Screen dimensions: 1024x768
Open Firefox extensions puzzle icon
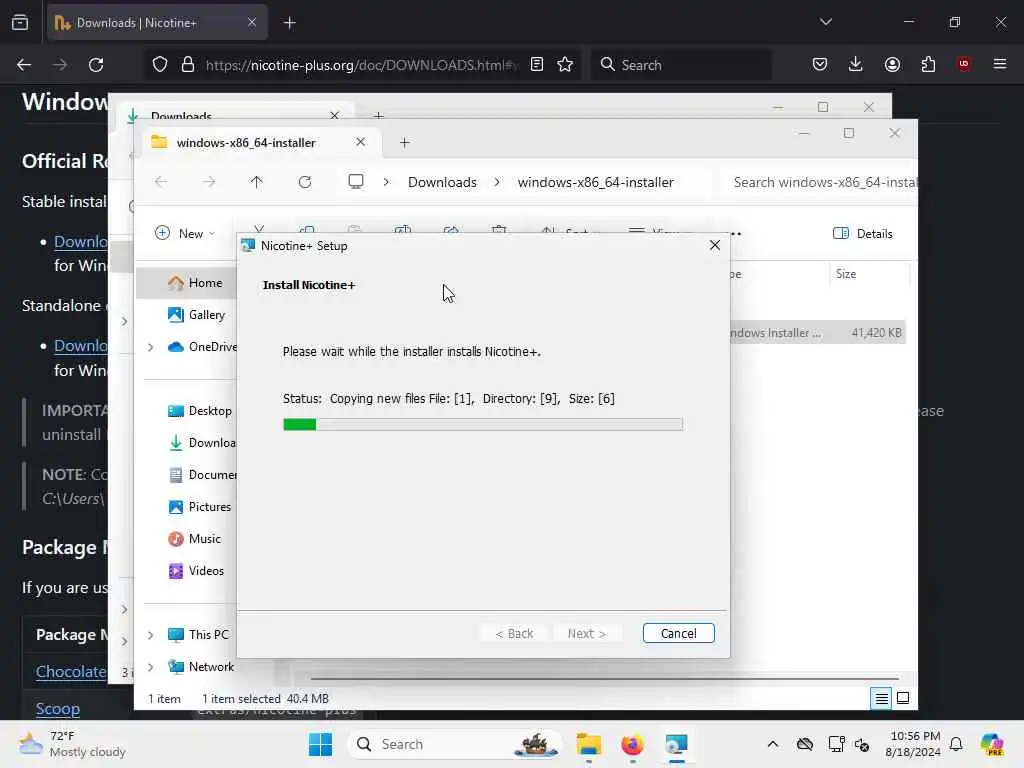click(x=928, y=64)
